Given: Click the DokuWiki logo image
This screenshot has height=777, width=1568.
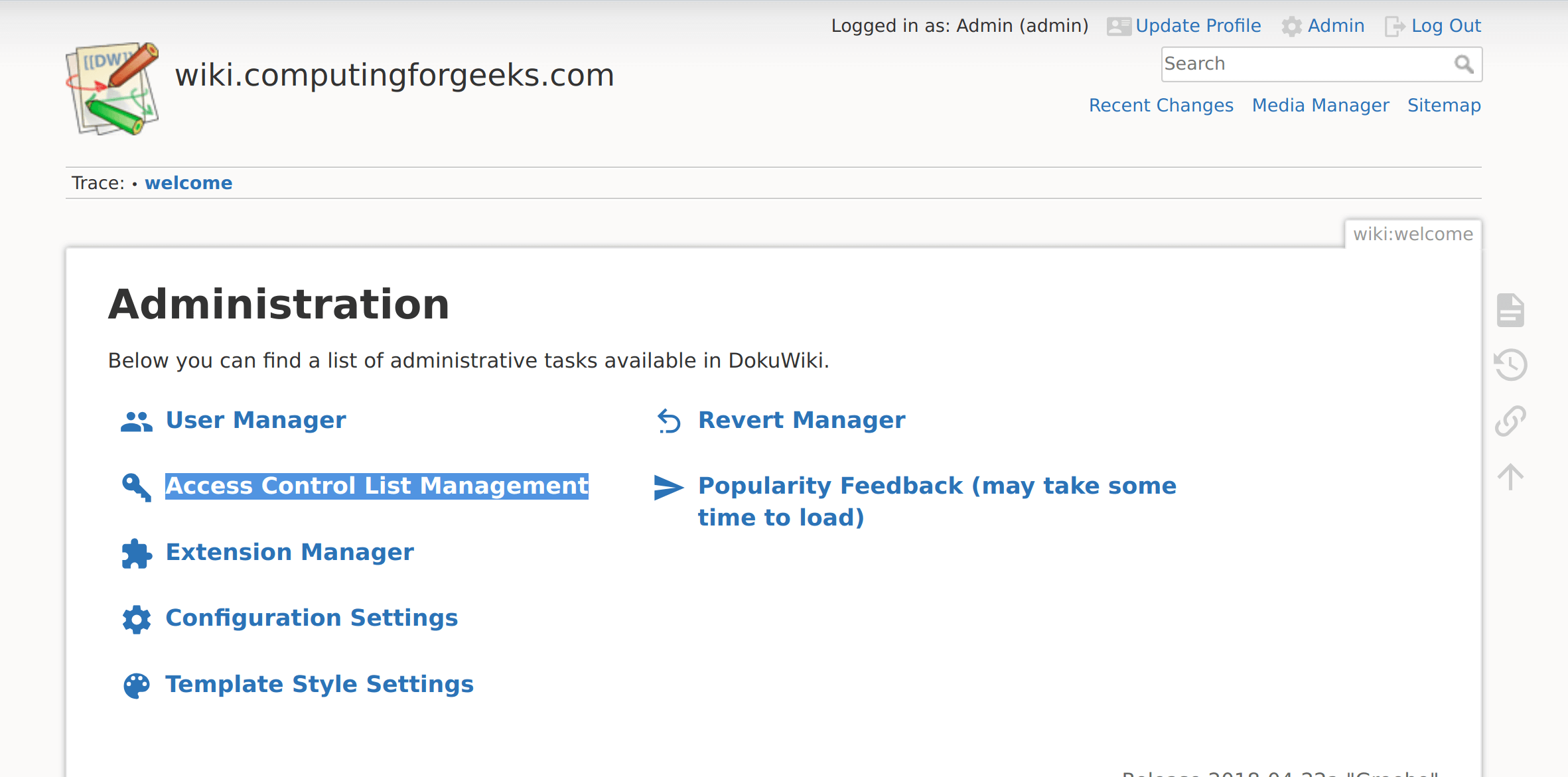Looking at the screenshot, I should pyautogui.click(x=113, y=89).
